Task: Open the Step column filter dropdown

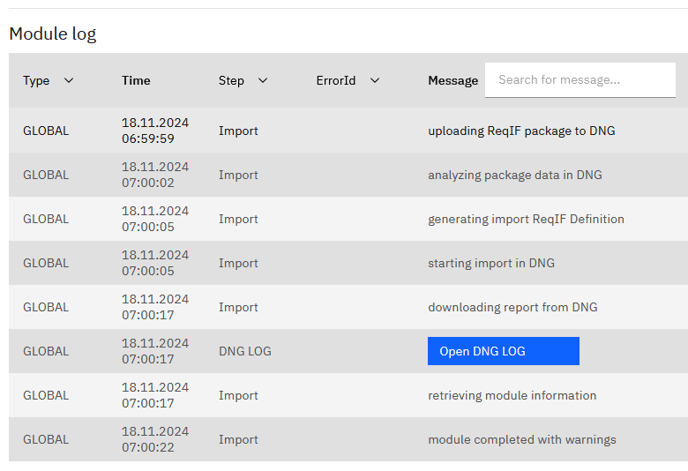Action: [262, 81]
